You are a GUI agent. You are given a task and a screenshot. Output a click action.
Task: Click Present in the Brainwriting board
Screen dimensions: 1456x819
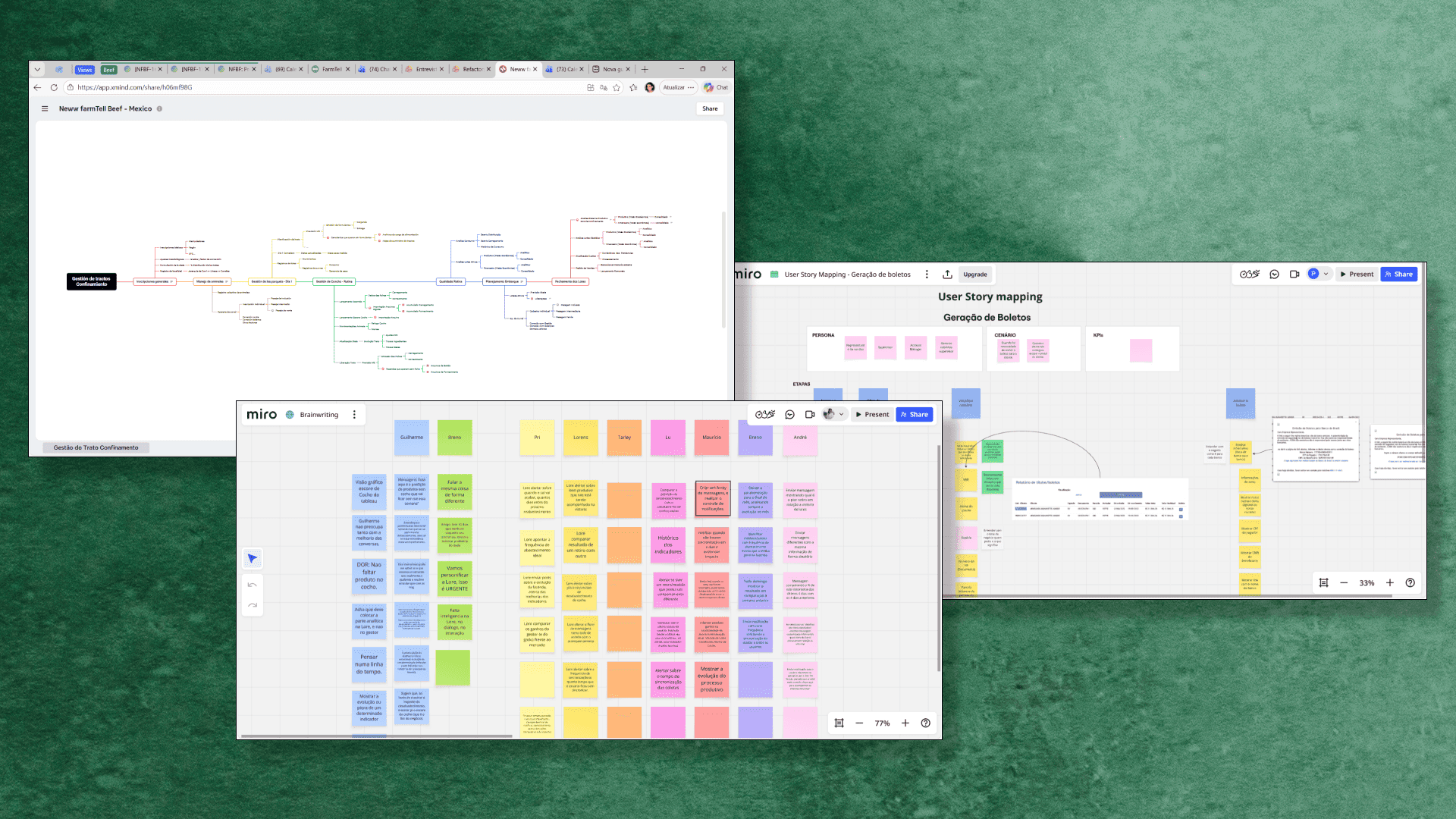point(872,415)
